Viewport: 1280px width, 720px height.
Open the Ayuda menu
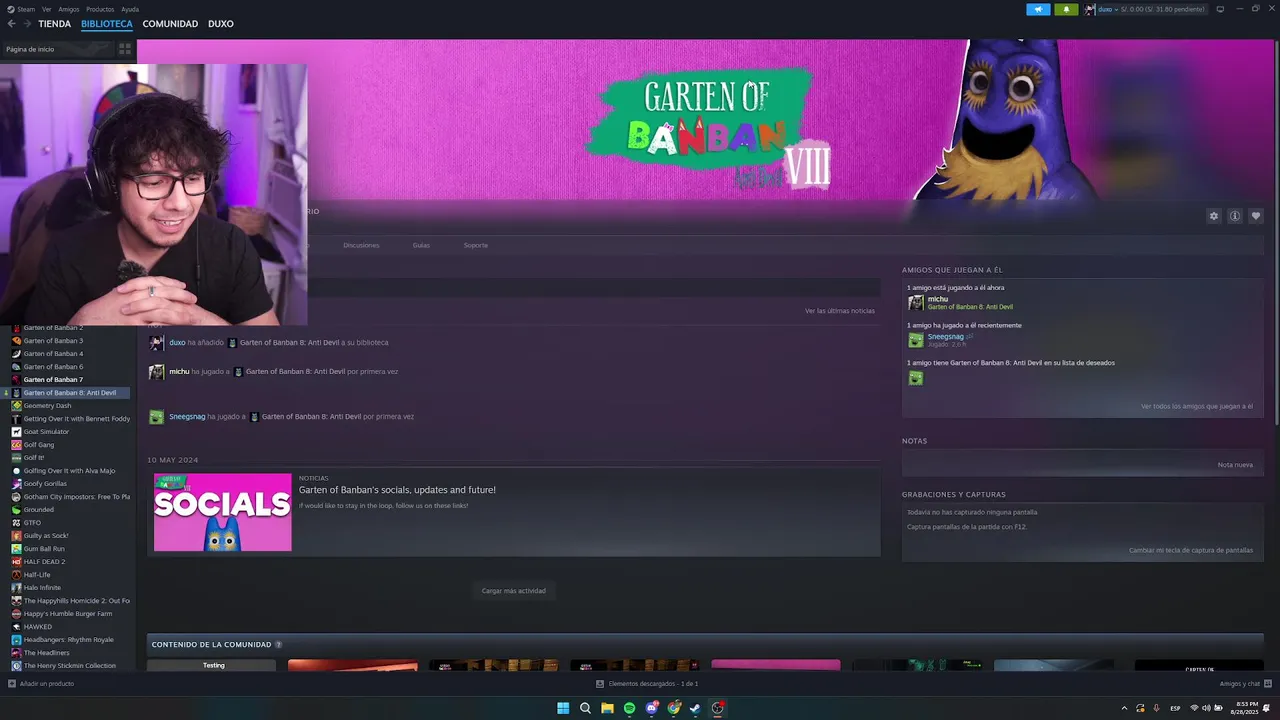130,9
